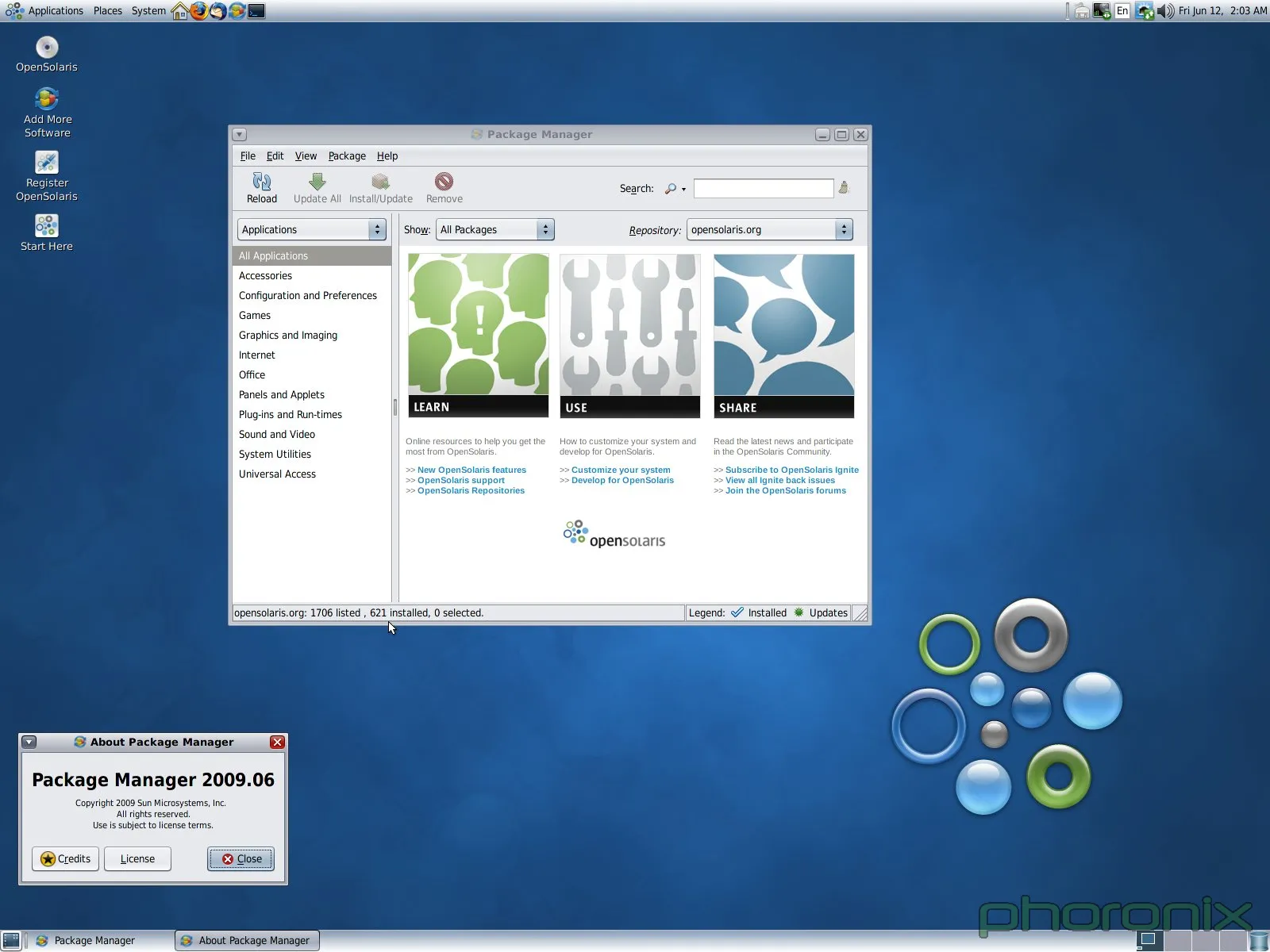Expand the Applications category dropdown

(x=312, y=230)
